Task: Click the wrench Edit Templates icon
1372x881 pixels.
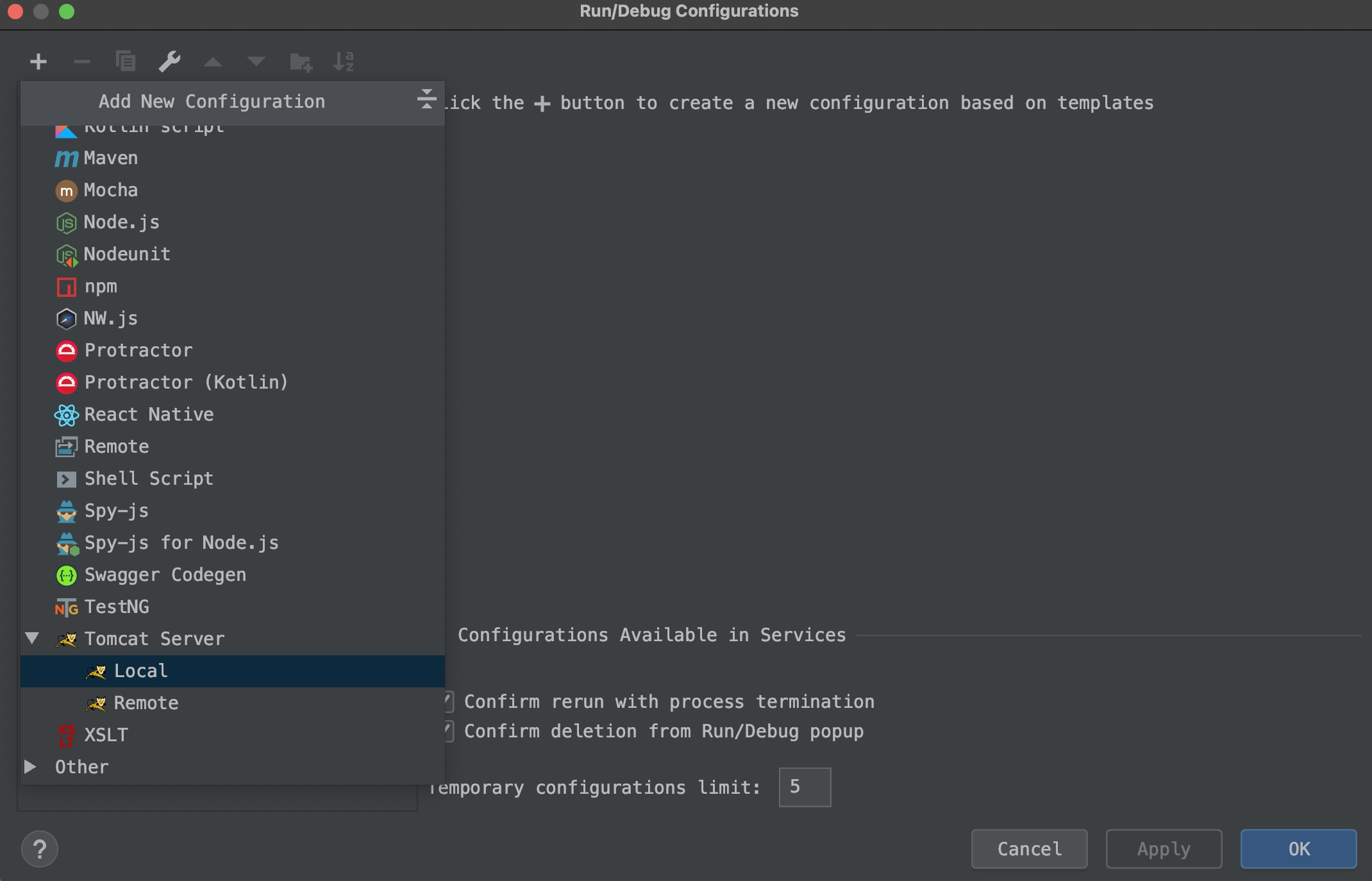Action: click(169, 62)
